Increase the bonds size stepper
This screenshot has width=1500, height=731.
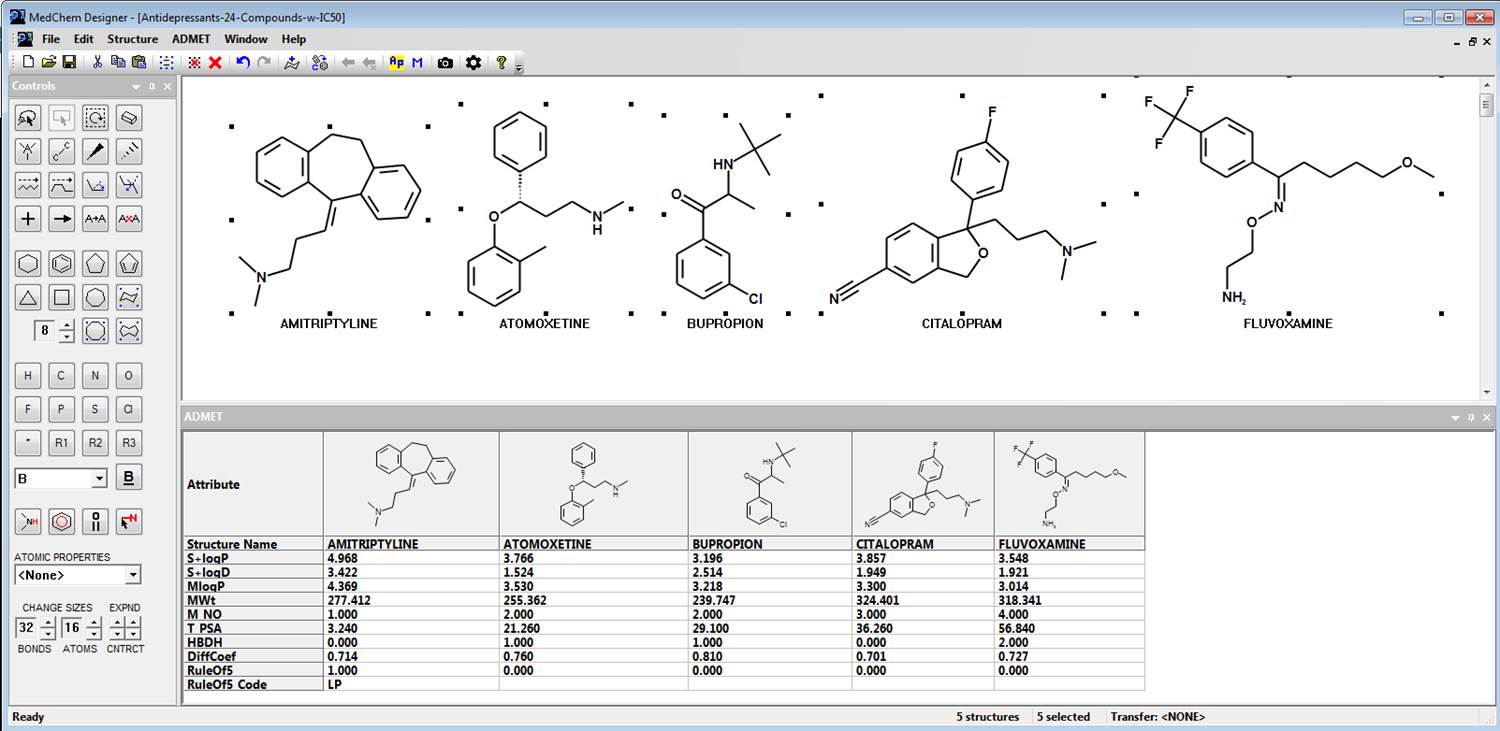[x=47, y=622]
